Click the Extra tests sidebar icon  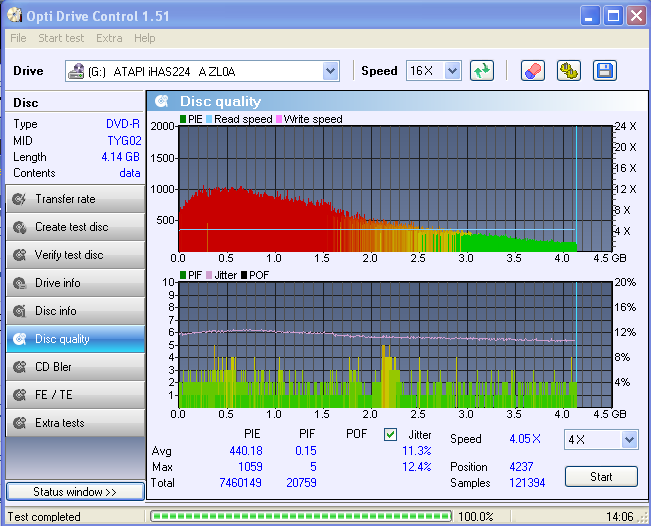(19, 423)
